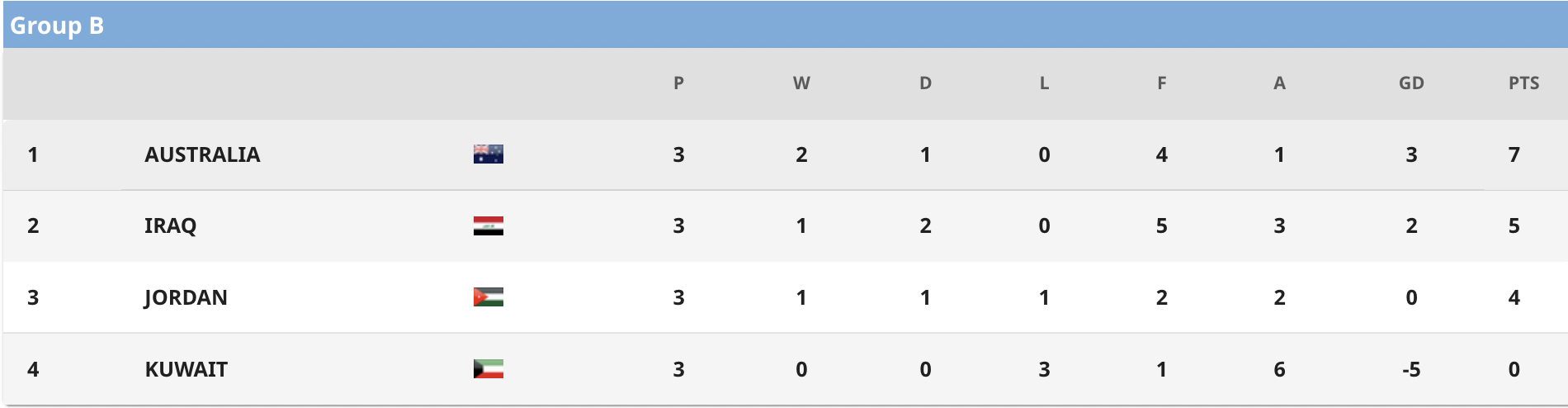Click the Jordan flag icon
The image size is (1568, 408).
pyautogui.click(x=488, y=297)
